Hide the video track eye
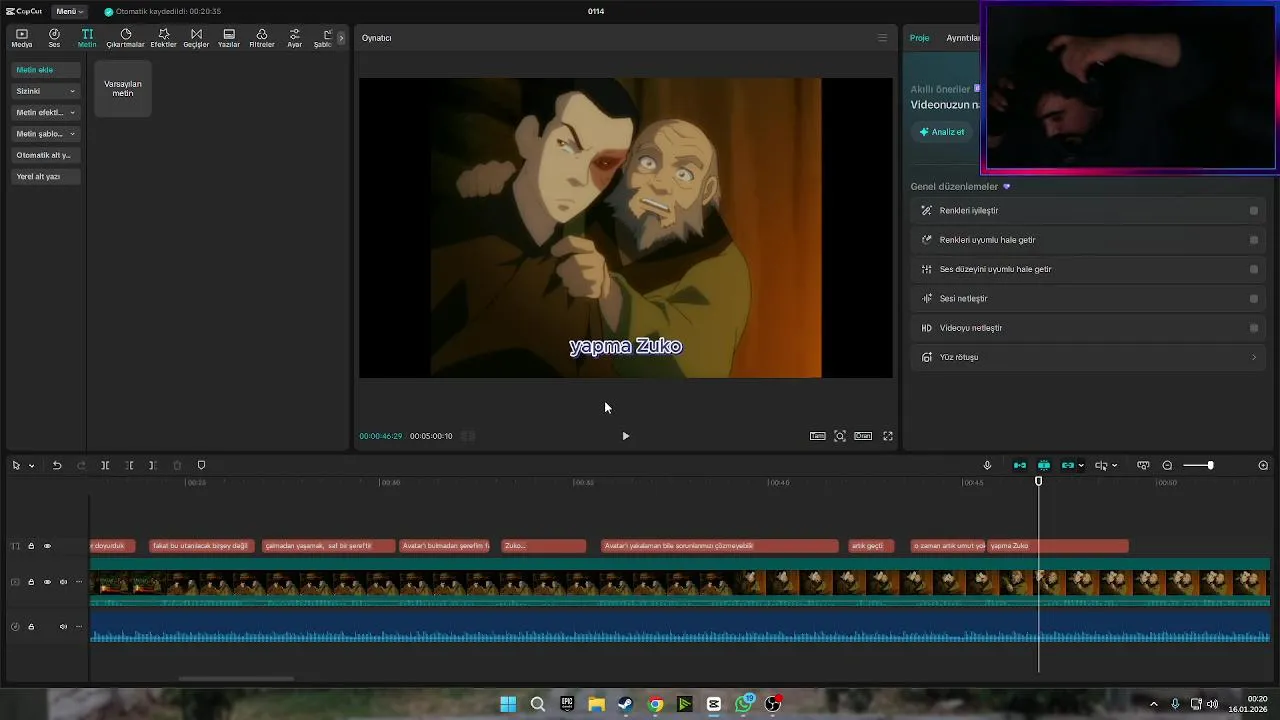Viewport: 1280px width, 720px height. pyautogui.click(x=47, y=582)
